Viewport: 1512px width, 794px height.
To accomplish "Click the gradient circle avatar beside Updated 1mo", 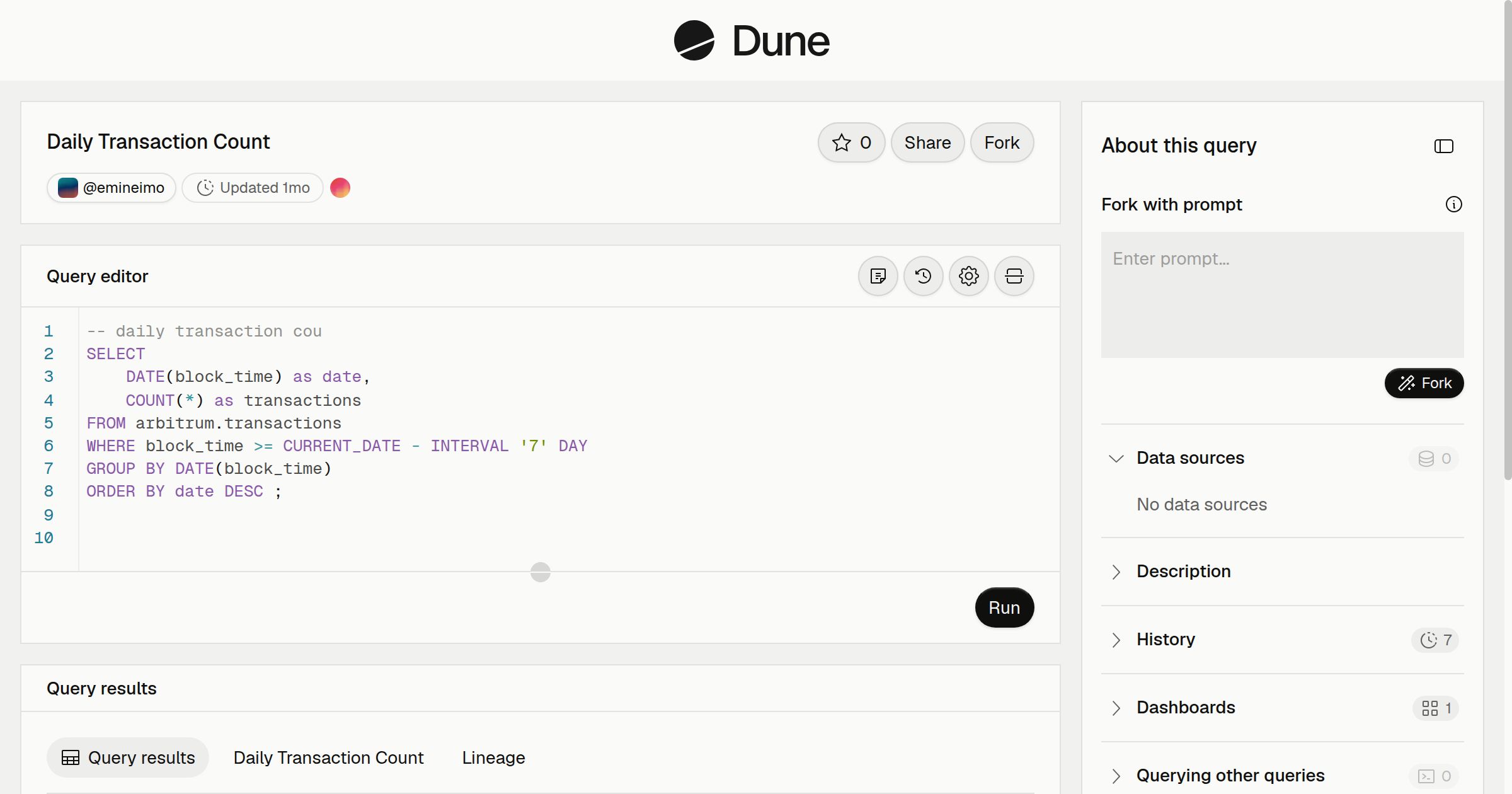I will pyautogui.click(x=340, y=188).
